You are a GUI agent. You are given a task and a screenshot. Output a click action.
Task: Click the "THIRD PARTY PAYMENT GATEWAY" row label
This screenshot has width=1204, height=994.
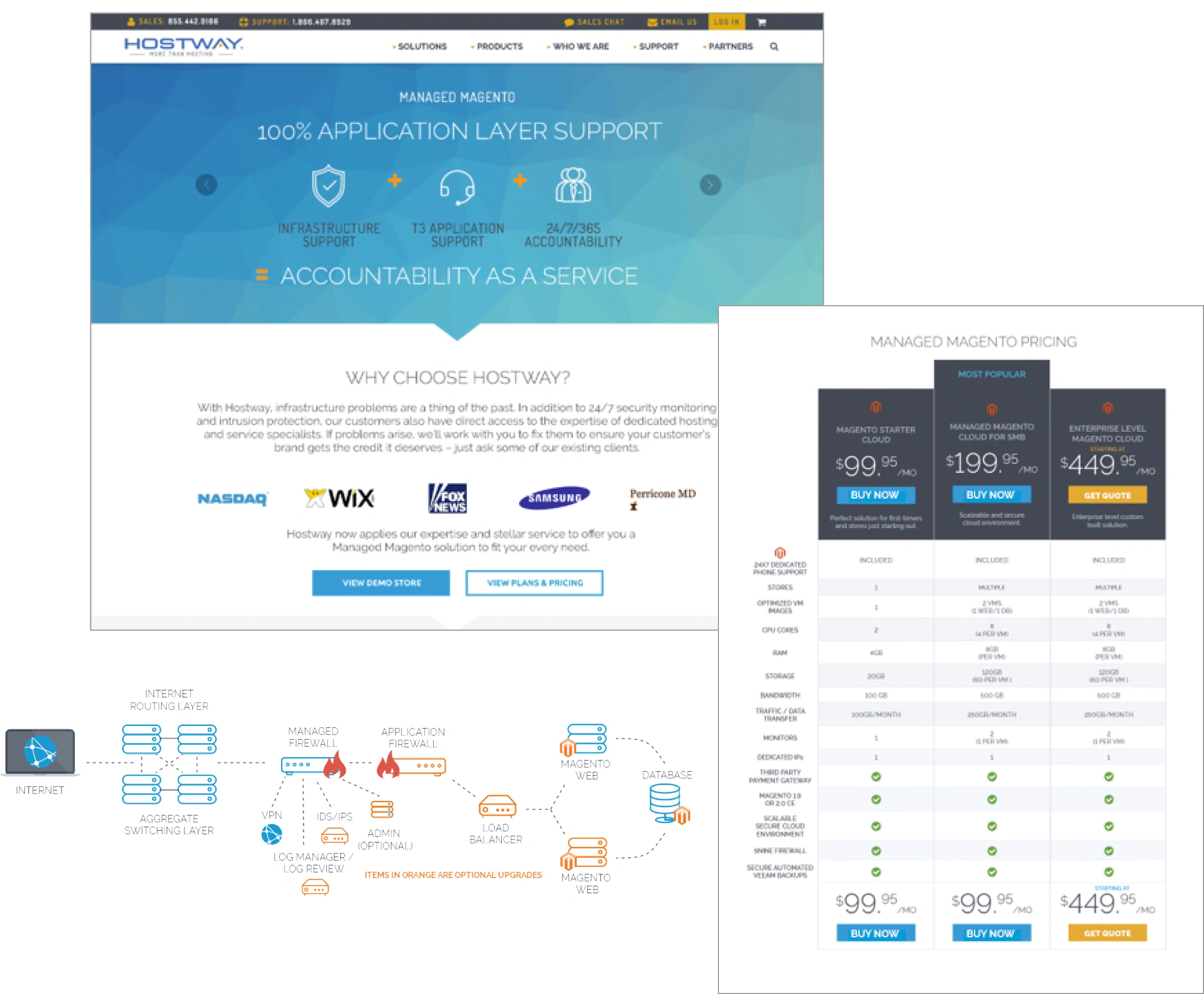tap(779, 776)
